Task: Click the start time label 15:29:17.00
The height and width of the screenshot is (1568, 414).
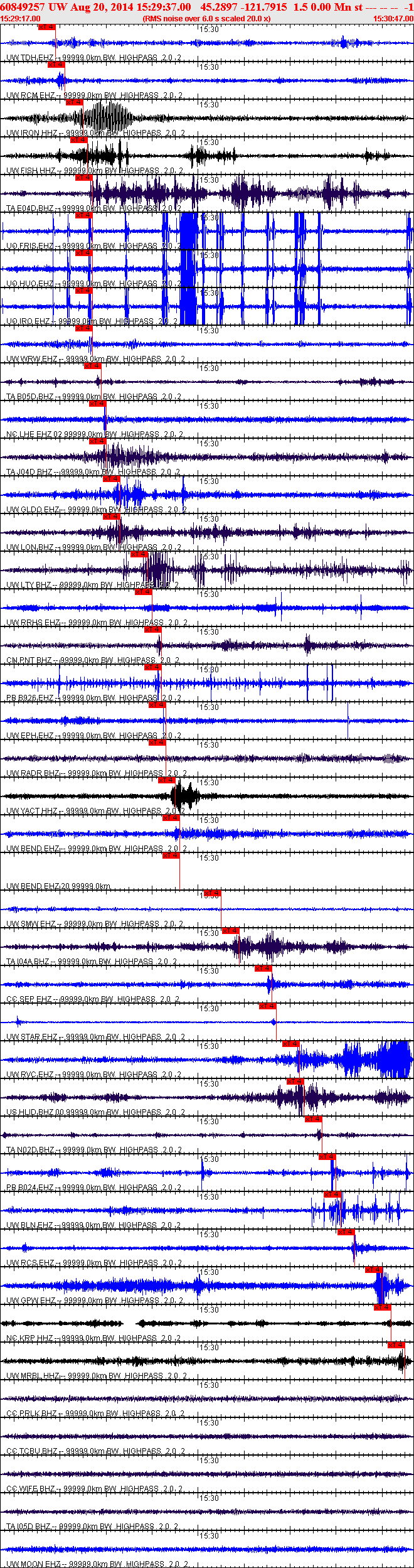Action: click(x=20, y=19)
